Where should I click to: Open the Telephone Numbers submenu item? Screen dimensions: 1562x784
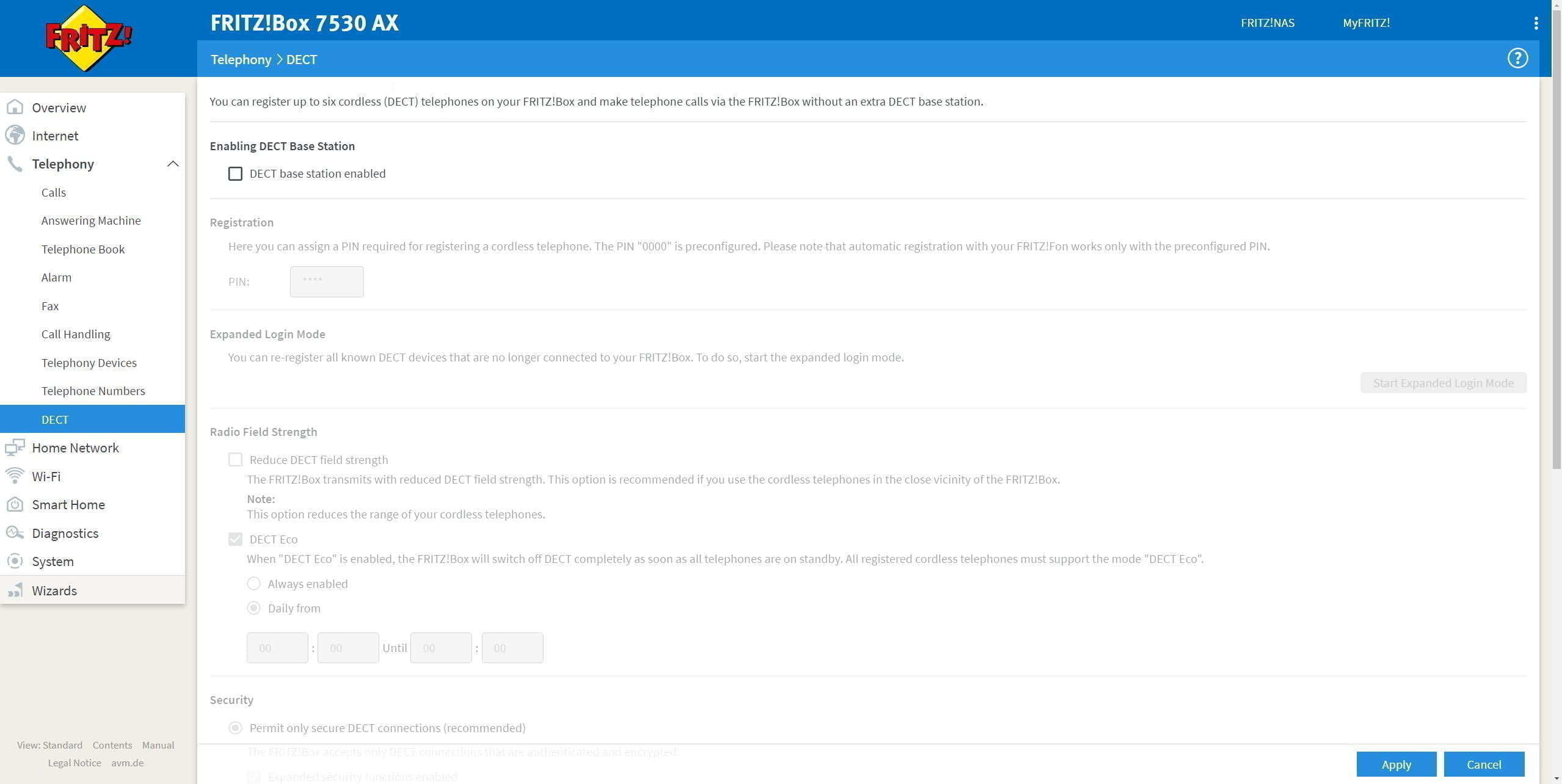click(x=93, y=391)
